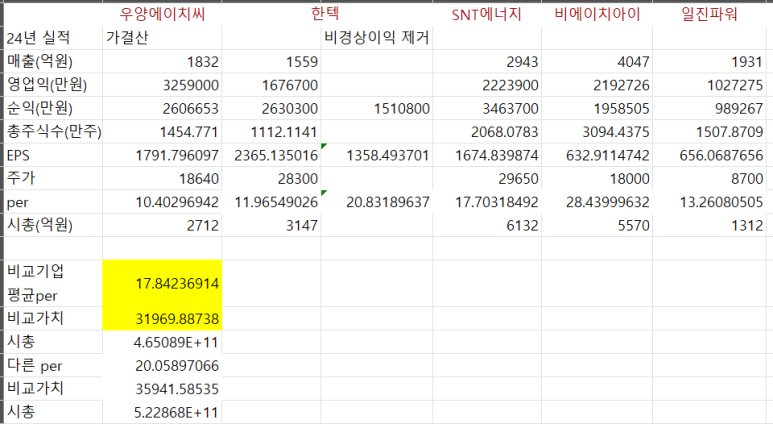Click share count cell 3094.4375
Screen dimensions: 773x424
[x=597, y=132]
